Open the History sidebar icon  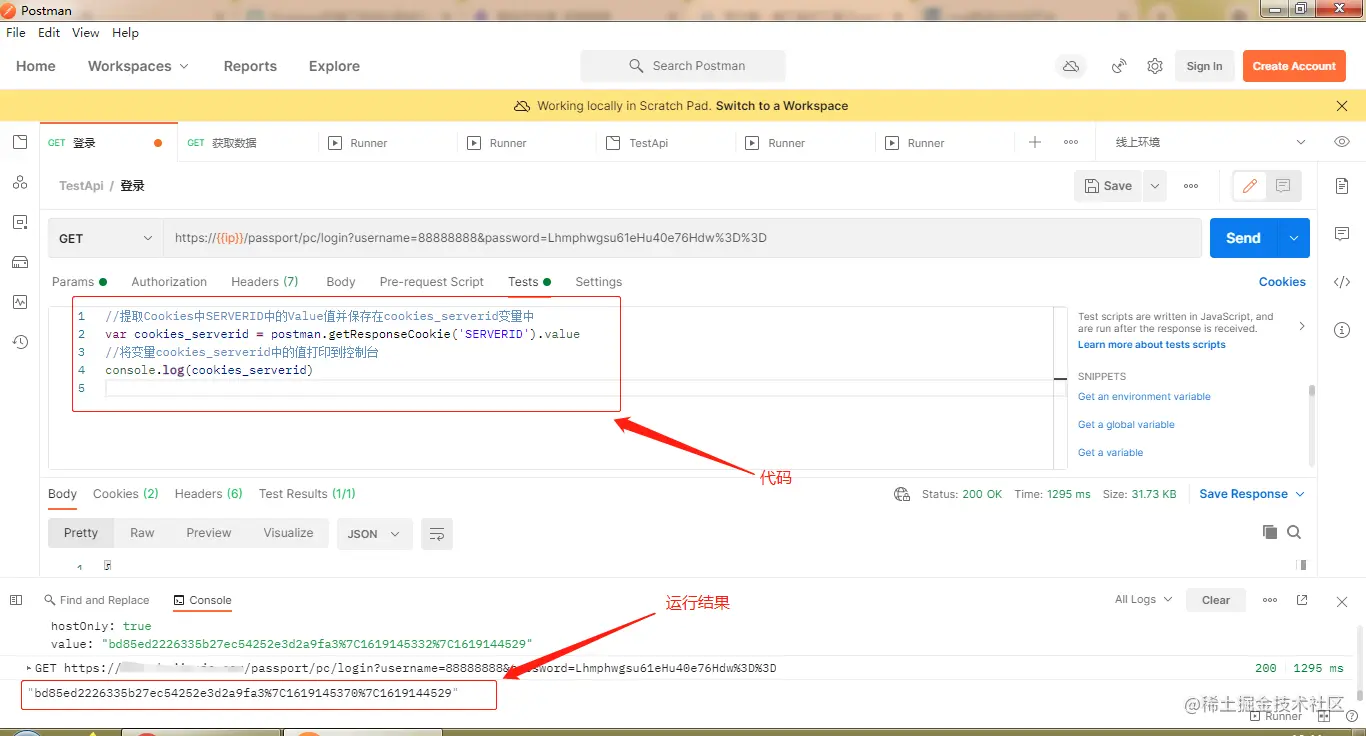coord(20,342)
